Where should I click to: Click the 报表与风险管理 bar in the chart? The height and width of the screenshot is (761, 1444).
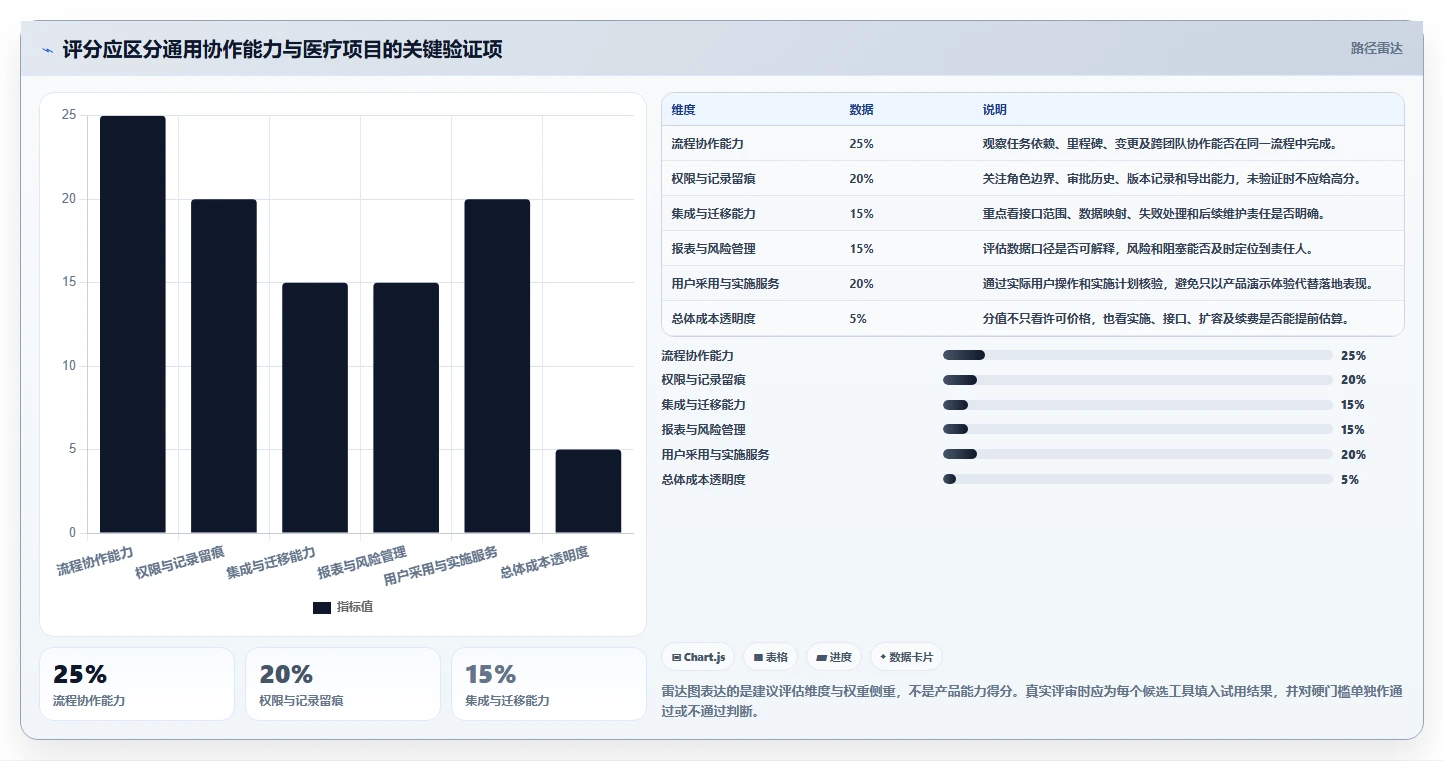click(406, 408)
